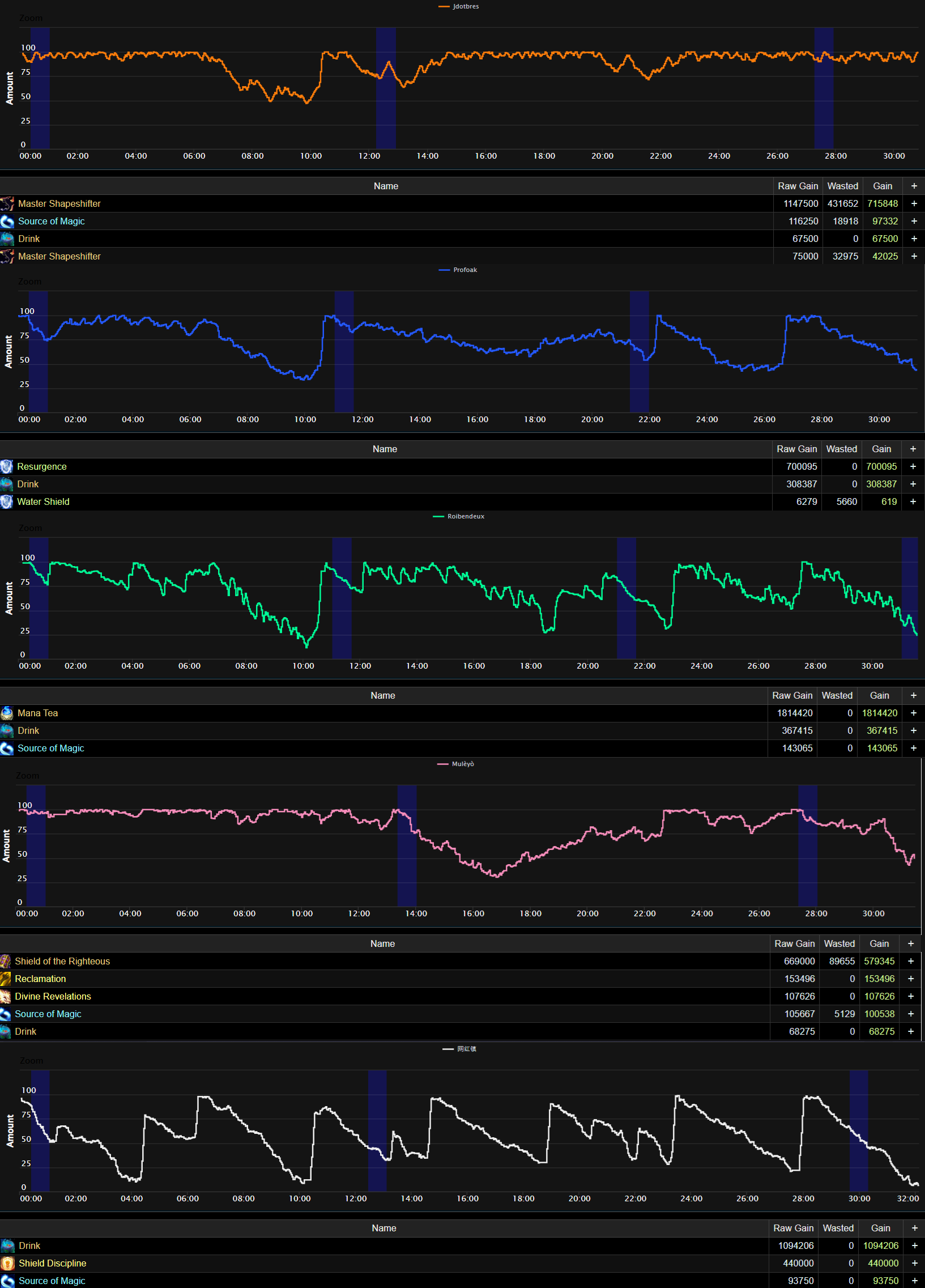The width and height of the screenshot is (925, 1288).
Task: Click the Mana Tea spell icon
Action: [x=7, y=713]
